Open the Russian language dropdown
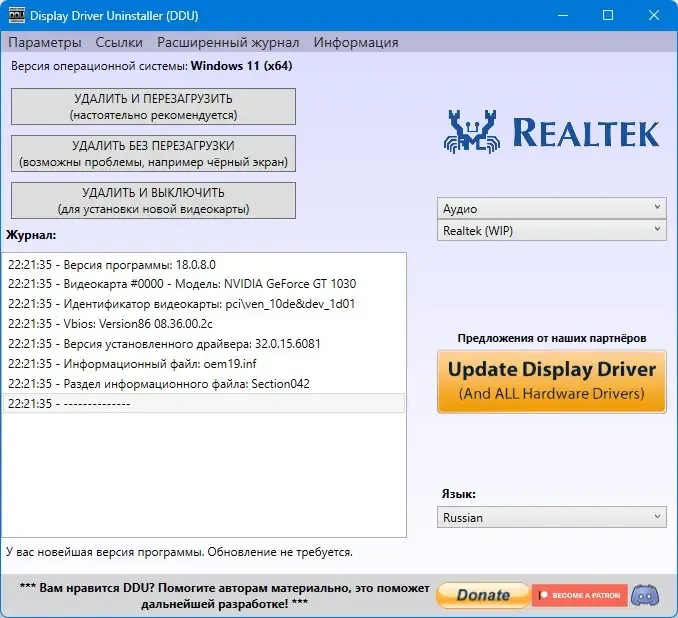This screenshot has width=678, height=618. (x=551, y=517)
